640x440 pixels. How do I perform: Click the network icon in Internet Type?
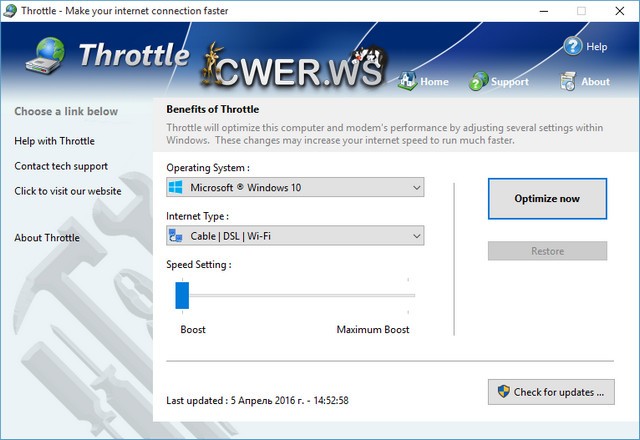tap(176, 236)
